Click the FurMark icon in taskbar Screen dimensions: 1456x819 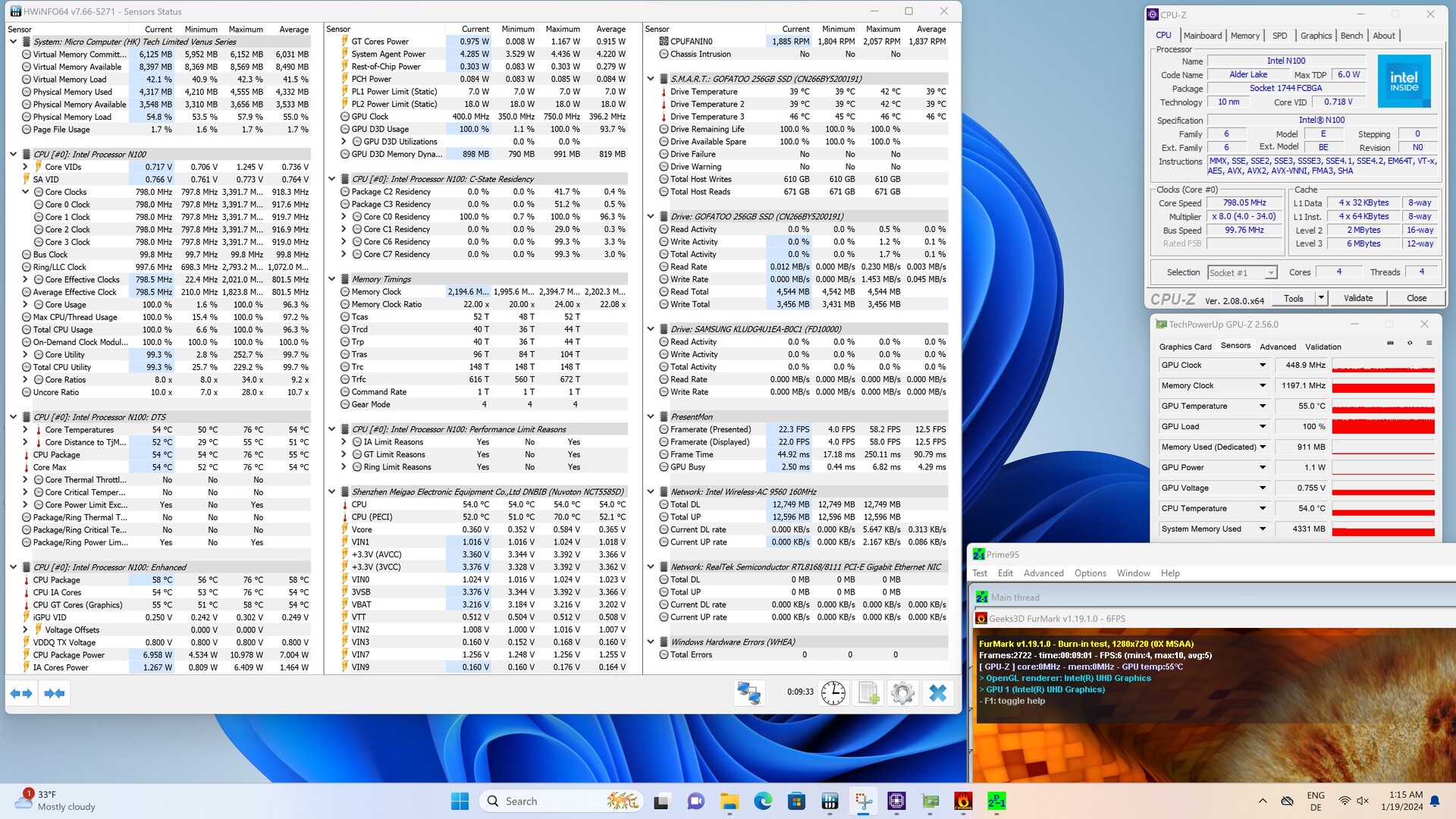coord(963,801)
